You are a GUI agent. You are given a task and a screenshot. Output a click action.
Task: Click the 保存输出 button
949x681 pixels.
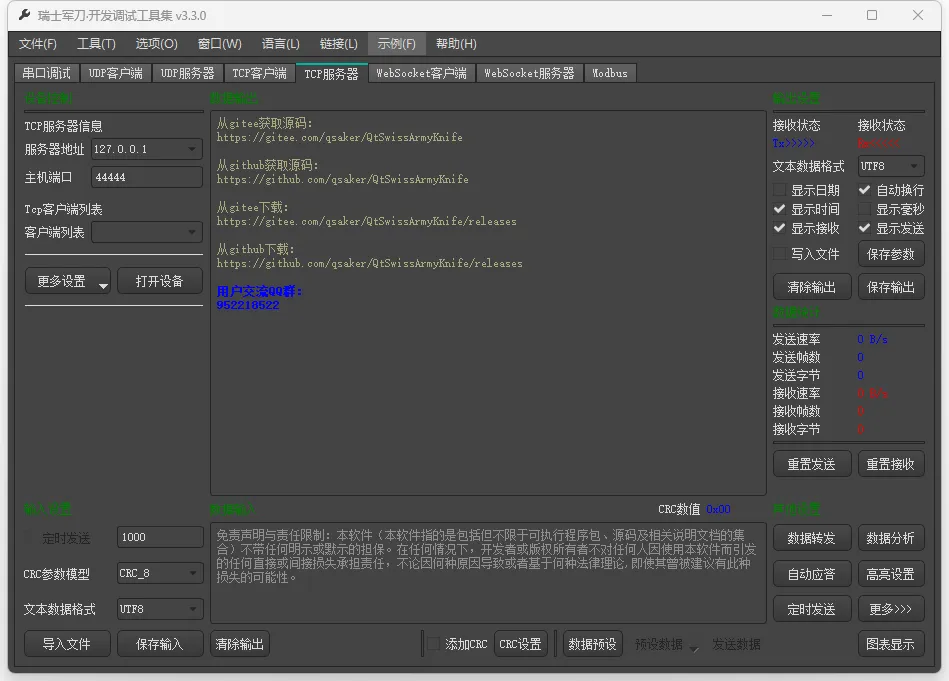pos(891,287)
